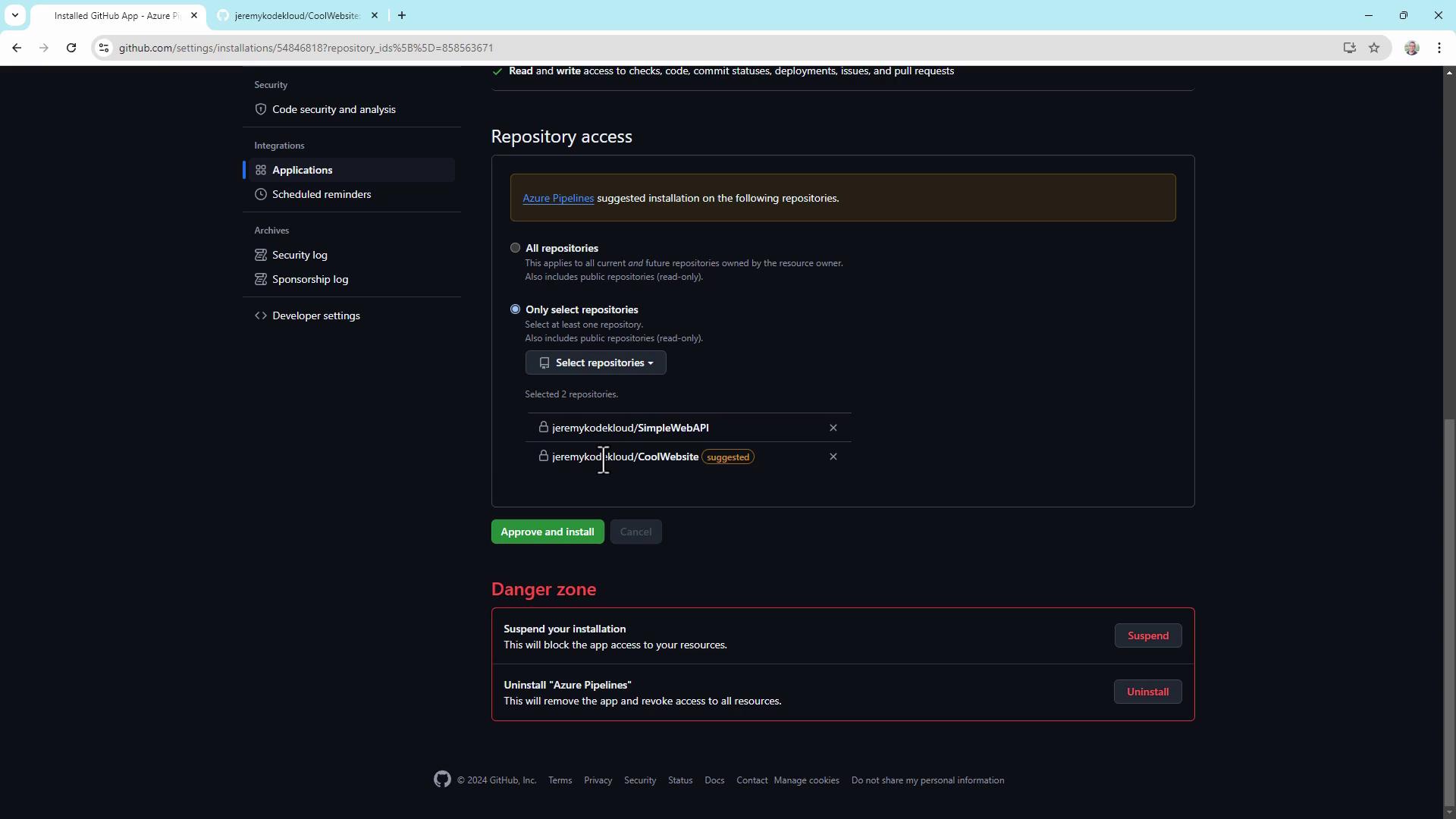This screenshot has width=1456, height=819.
Task: Minimize the browser window
Action: click(1369, 15)
